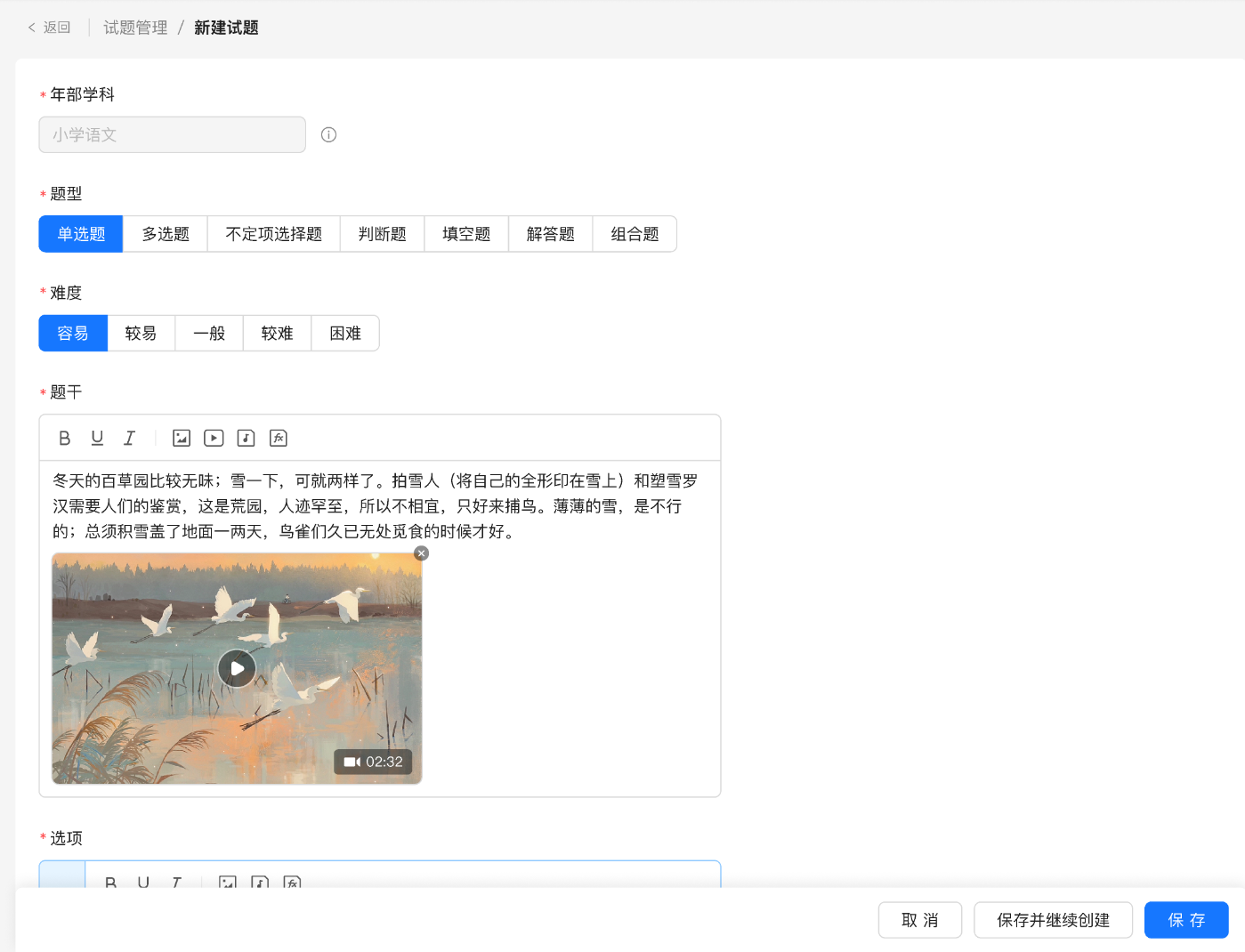Select 组合题 question type

point(635,234)
